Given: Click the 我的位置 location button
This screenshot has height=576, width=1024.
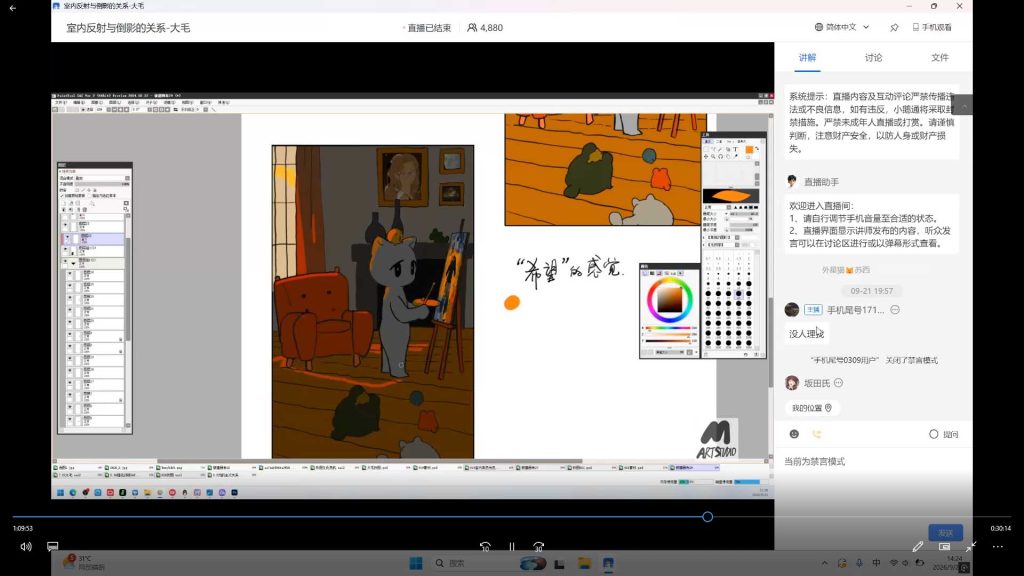Looking at the screenshot, I should [x=811, y=408].
